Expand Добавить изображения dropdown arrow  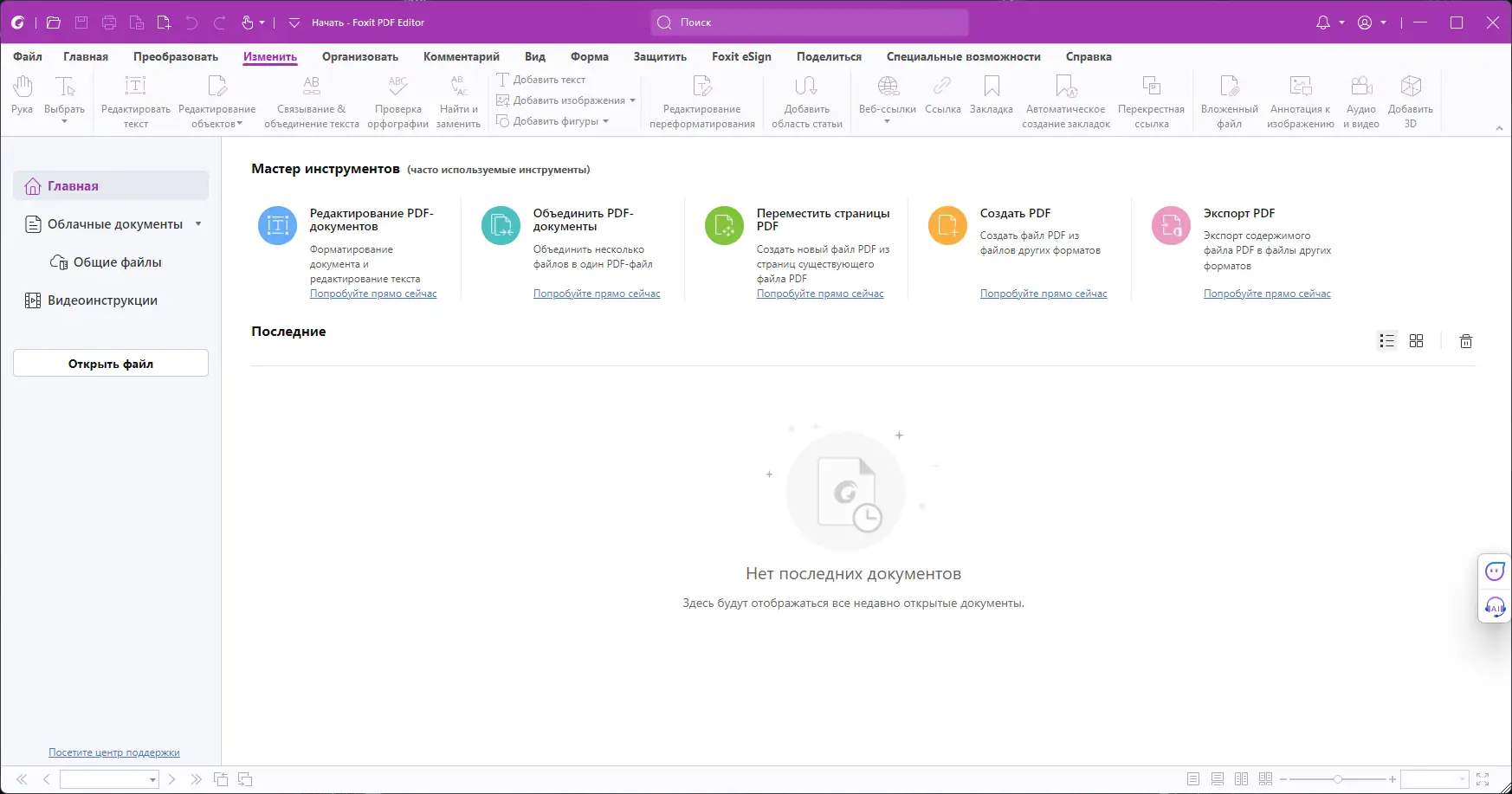(632, 100)
